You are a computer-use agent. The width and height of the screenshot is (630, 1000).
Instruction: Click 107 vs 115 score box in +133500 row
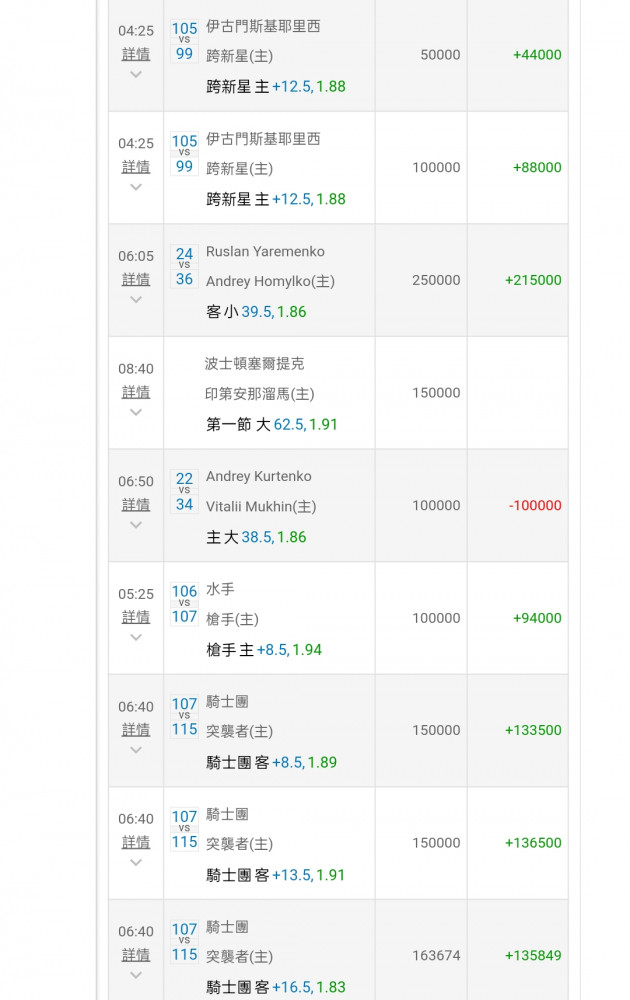tap(184, 717)
